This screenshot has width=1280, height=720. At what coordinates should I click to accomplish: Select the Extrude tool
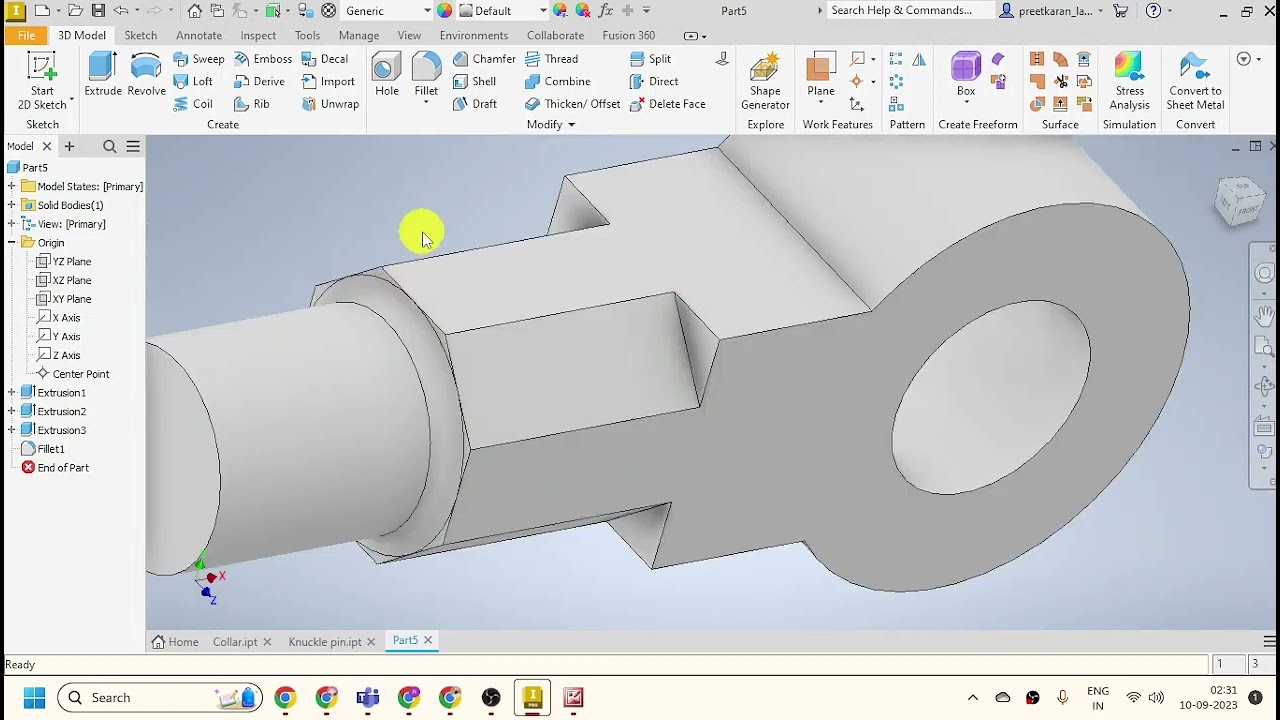[103, 75]
